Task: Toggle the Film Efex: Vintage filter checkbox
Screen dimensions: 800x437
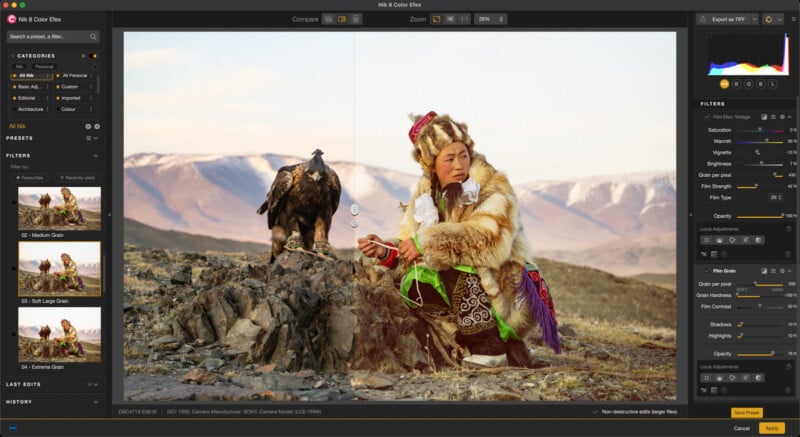Action: click(706, 117)
